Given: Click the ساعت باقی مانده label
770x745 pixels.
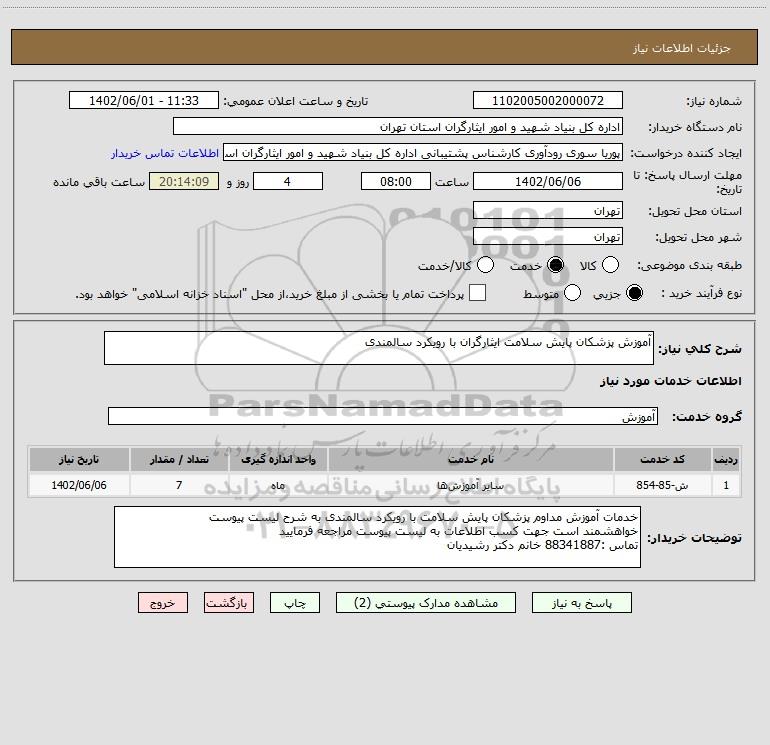Looking at the screenshot, I should click(99, 182).
